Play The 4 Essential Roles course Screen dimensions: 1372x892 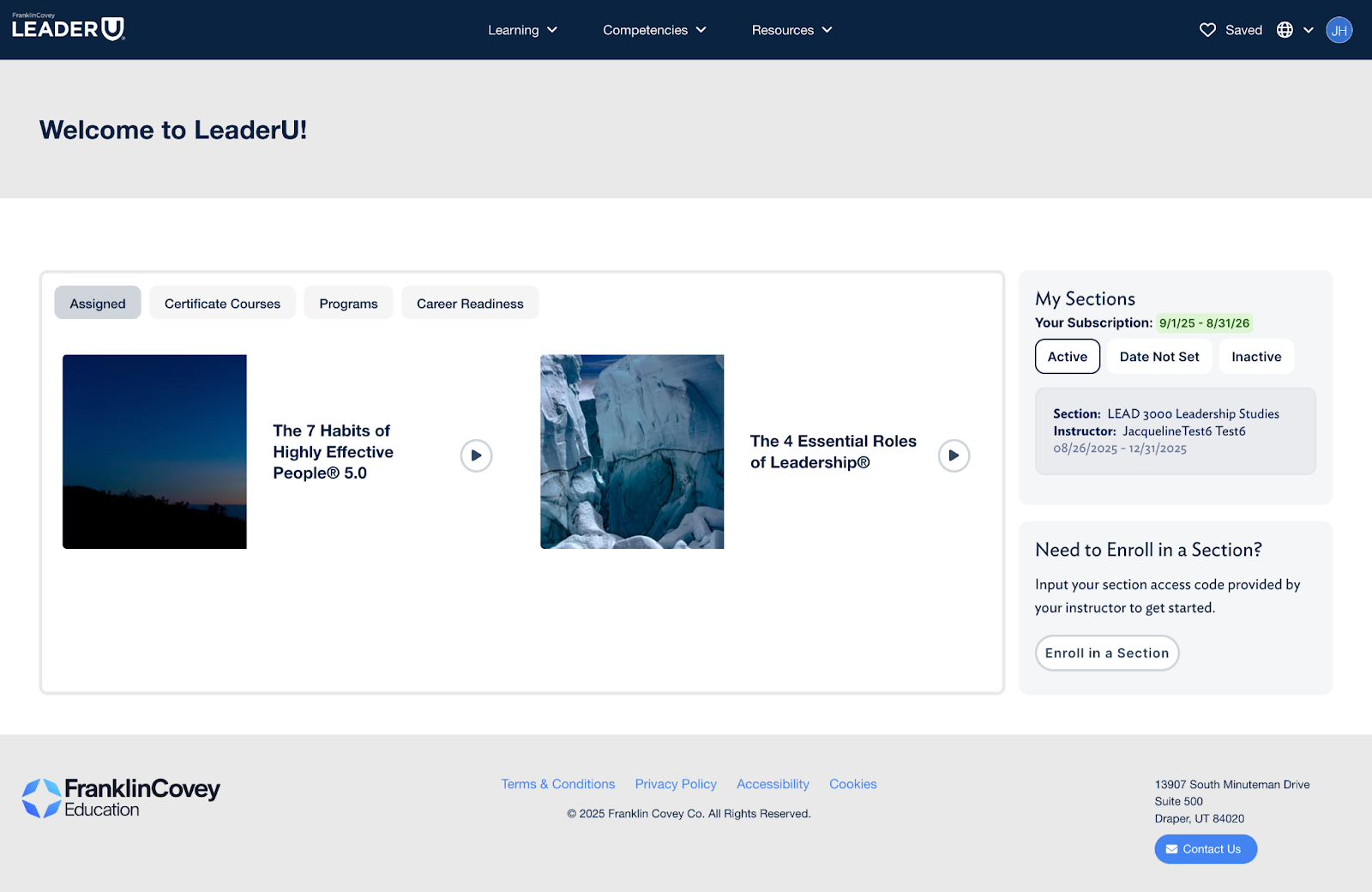click(954, 455)
